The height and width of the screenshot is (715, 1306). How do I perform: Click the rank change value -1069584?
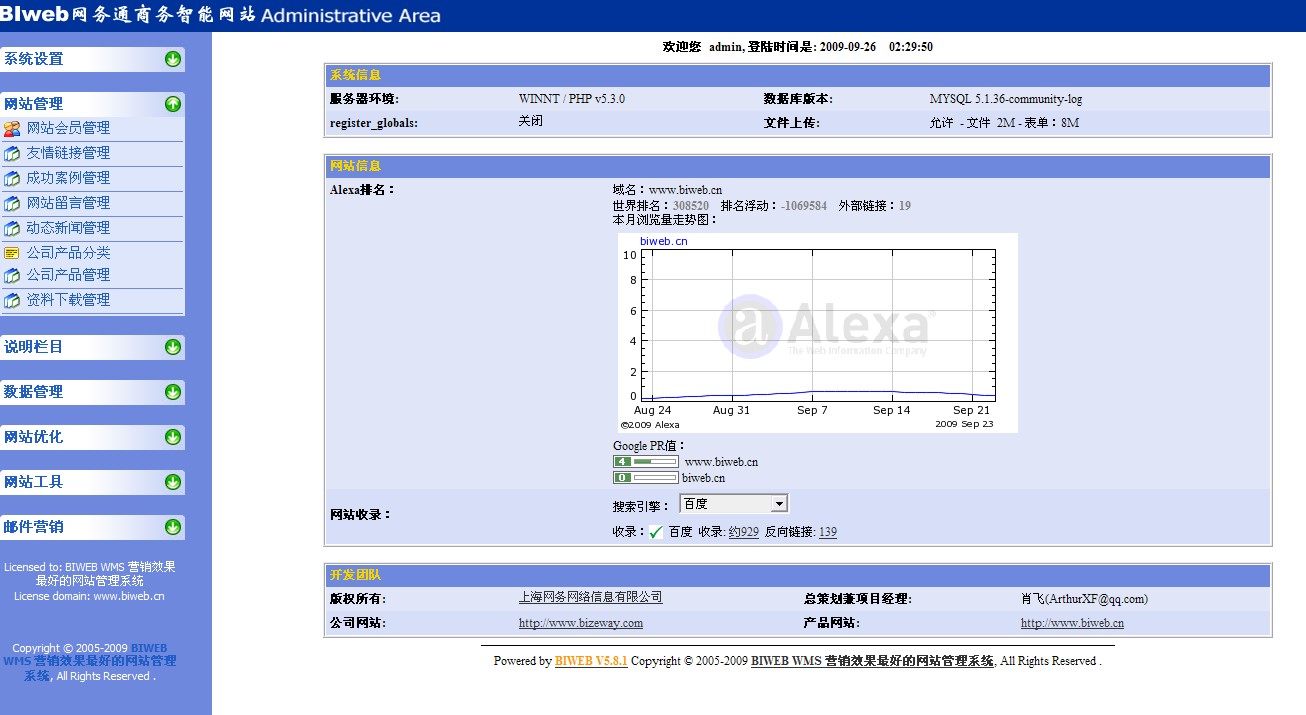[804, 206]
